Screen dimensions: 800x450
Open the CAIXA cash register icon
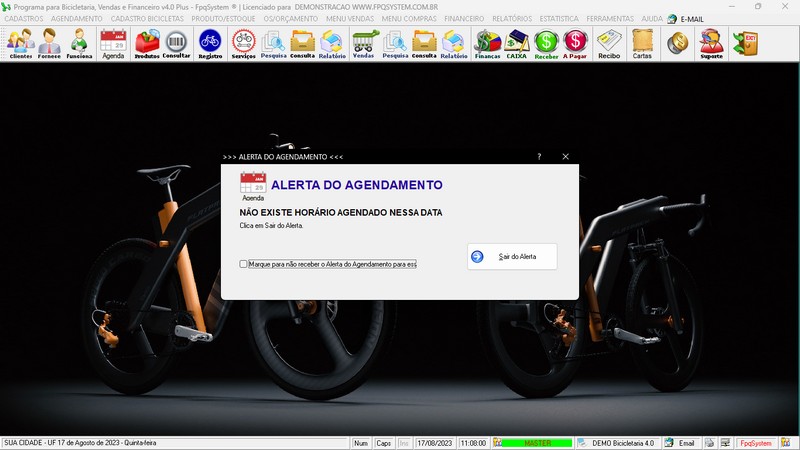(x=516, y=44)
